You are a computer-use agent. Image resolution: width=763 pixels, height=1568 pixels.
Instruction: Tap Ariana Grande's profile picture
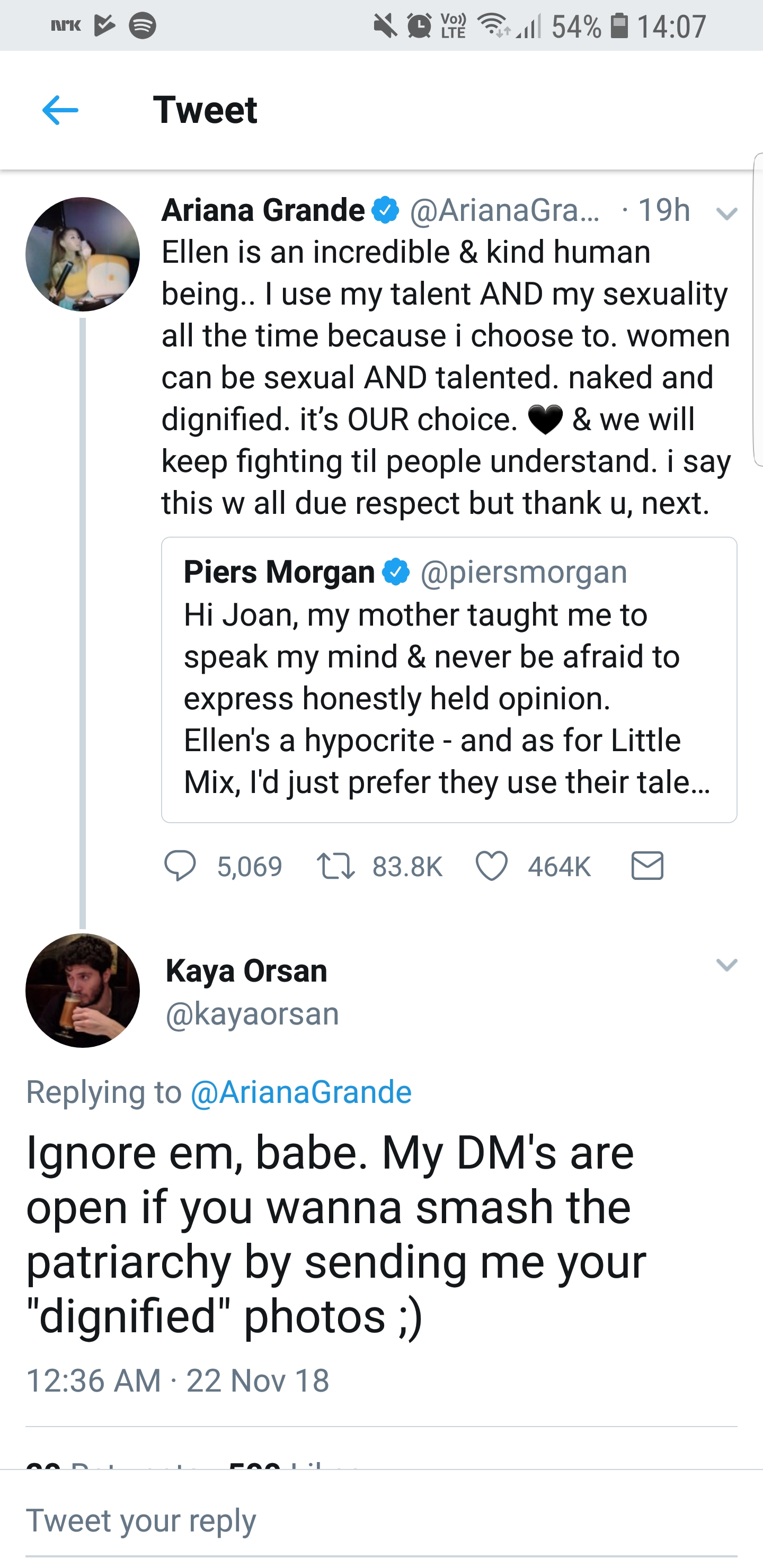[83, 254]
